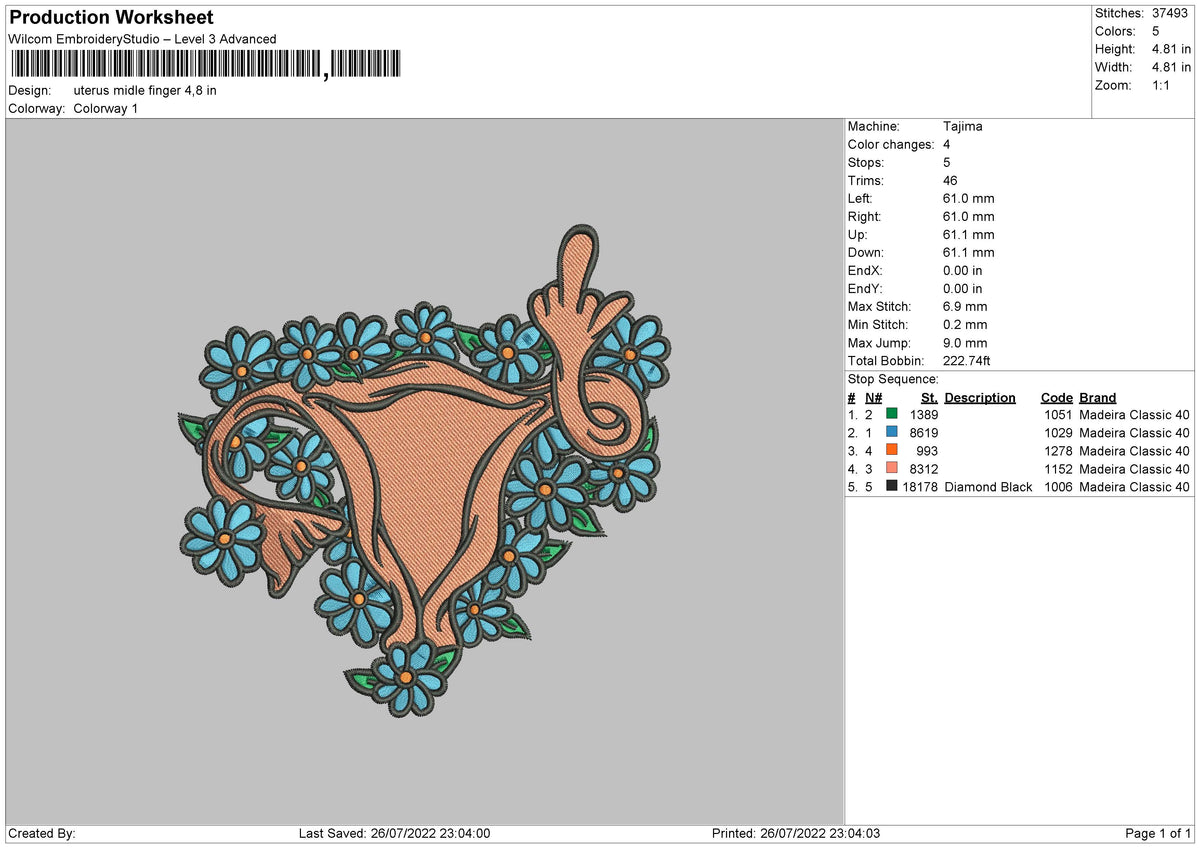Click the Page 1 of 1 label
This screenshot has height=848, width=1200.
point(1155,832)
